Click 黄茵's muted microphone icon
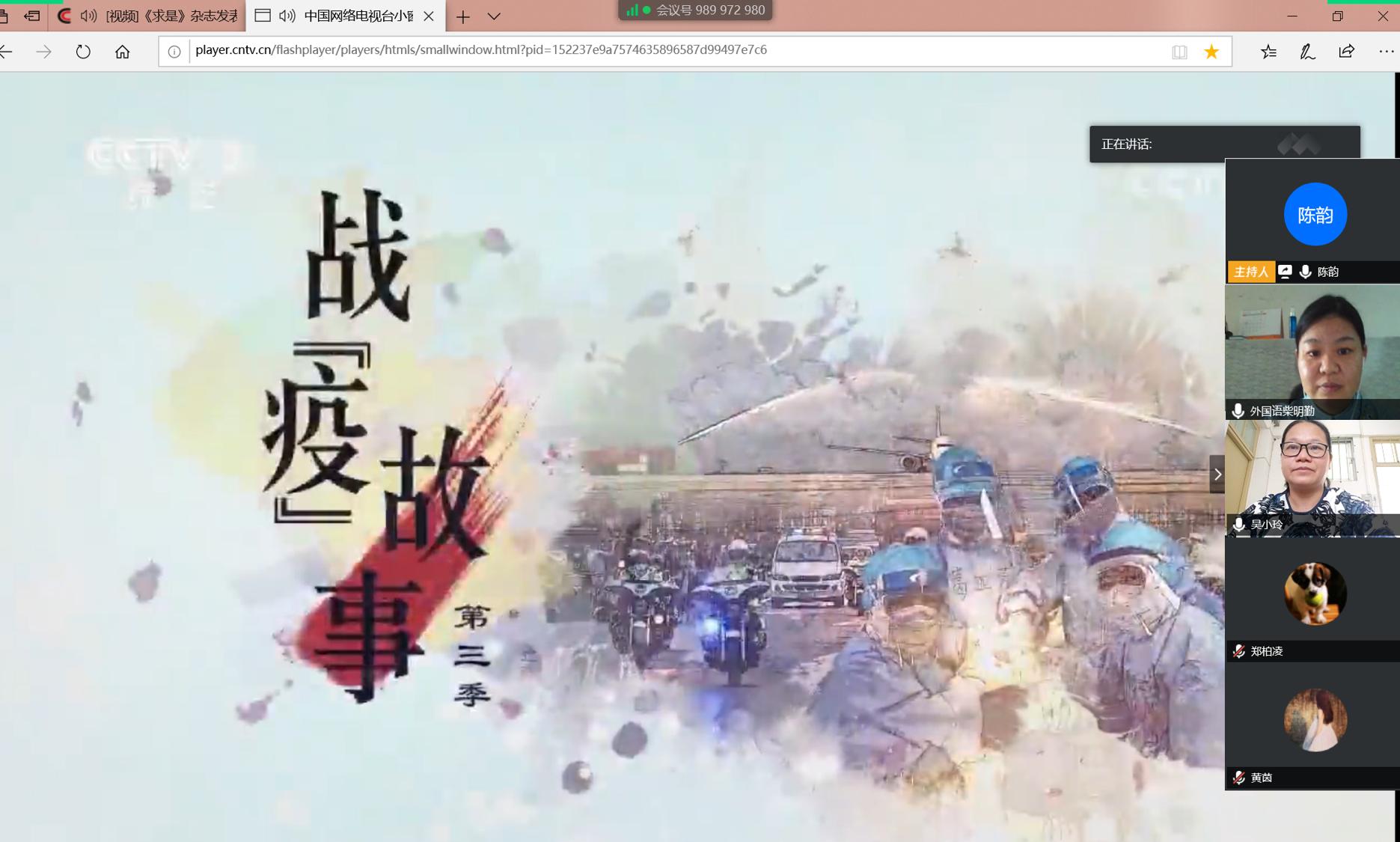1400x842 pixels. pos(1239,778)
